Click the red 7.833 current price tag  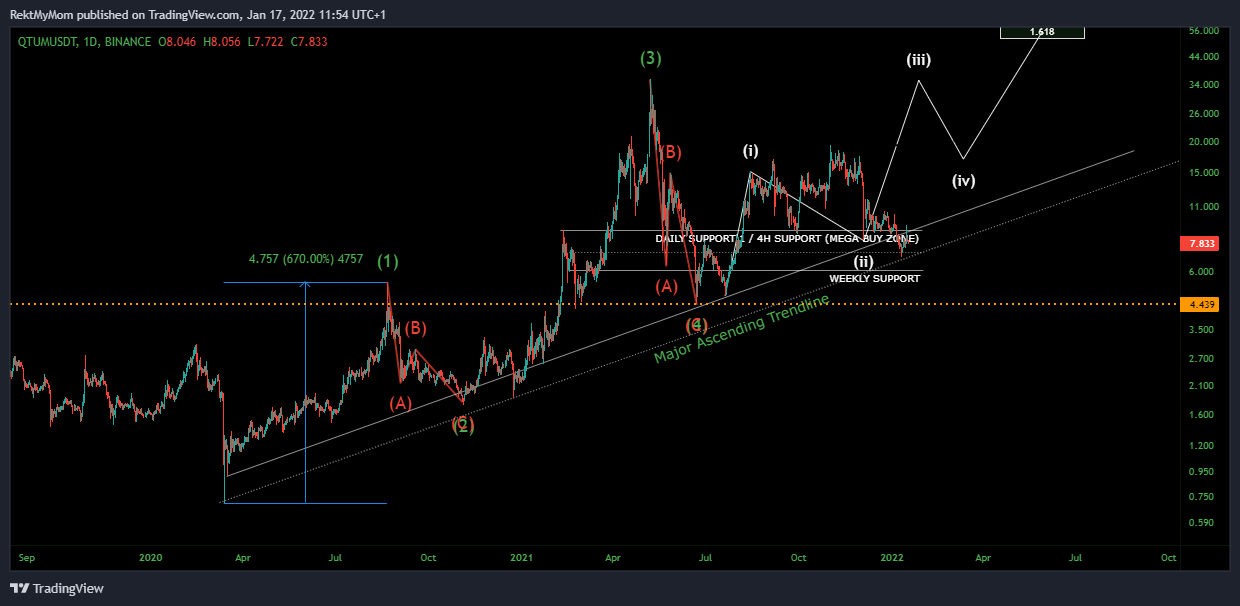(1197, 243)
